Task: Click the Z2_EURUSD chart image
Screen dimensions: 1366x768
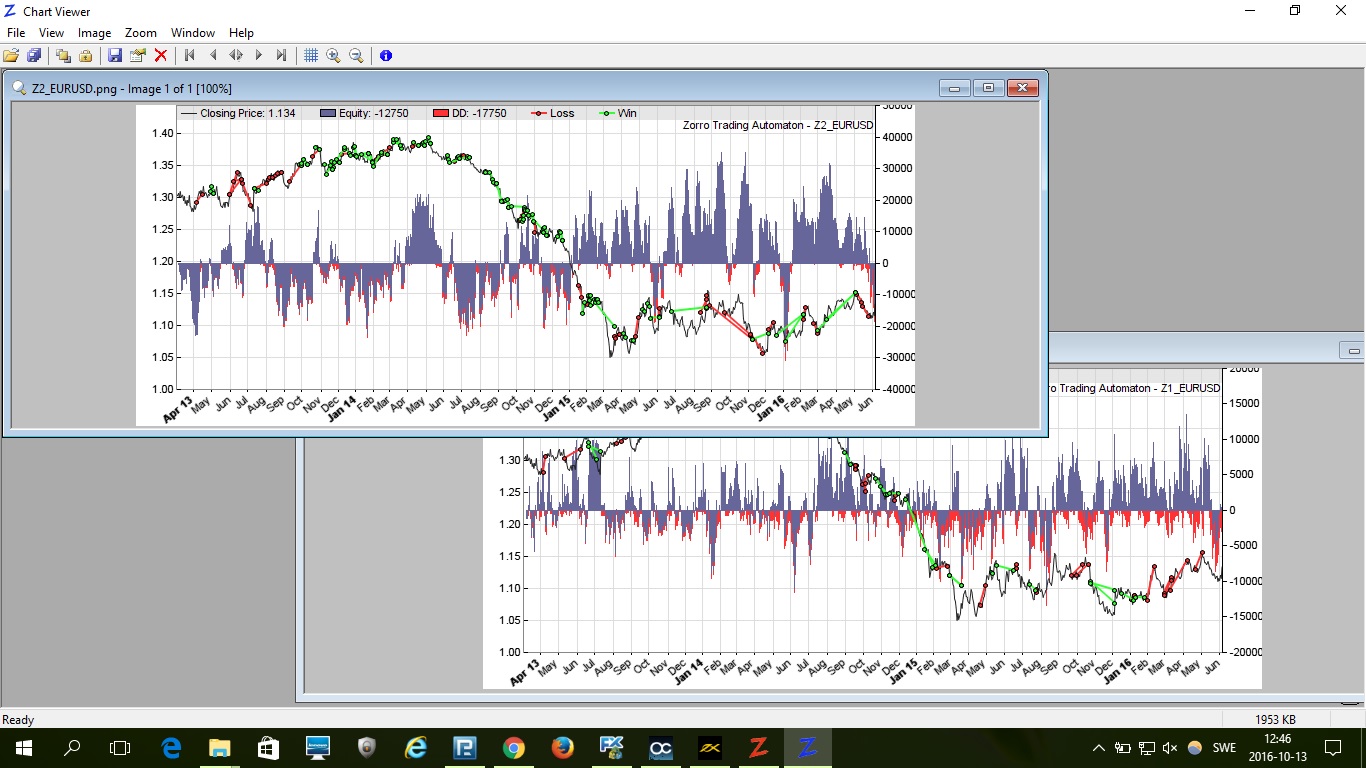Action: 525,265
